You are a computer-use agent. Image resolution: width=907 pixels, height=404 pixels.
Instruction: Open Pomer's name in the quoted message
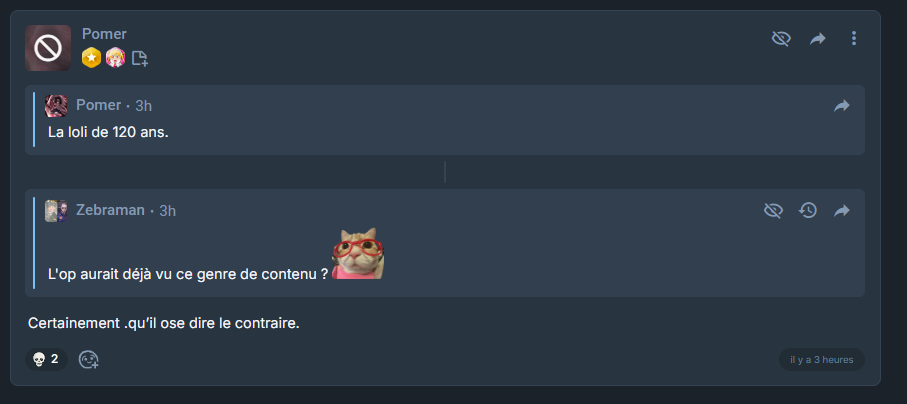[x=99, y=105]
